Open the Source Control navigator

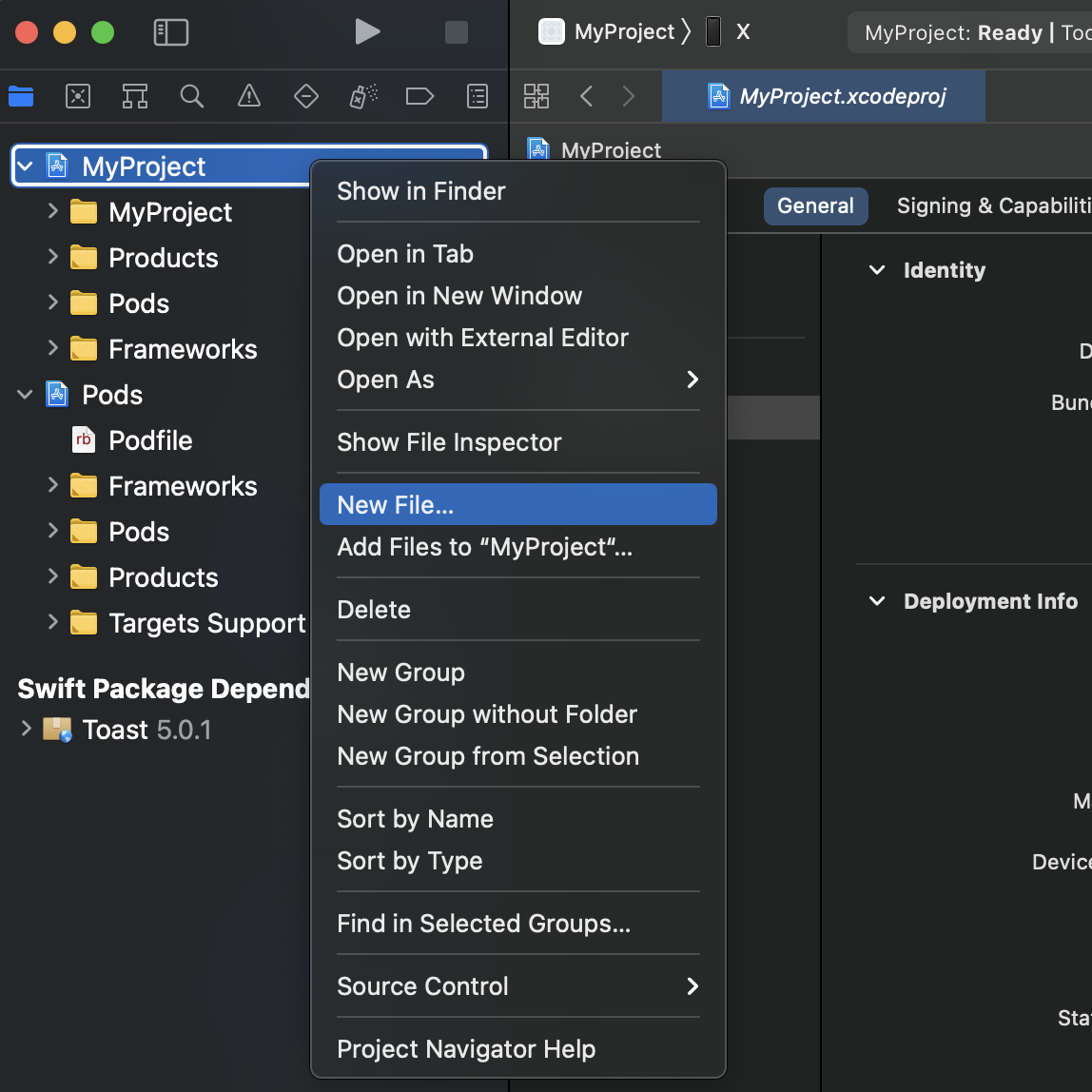pos(78,96)
